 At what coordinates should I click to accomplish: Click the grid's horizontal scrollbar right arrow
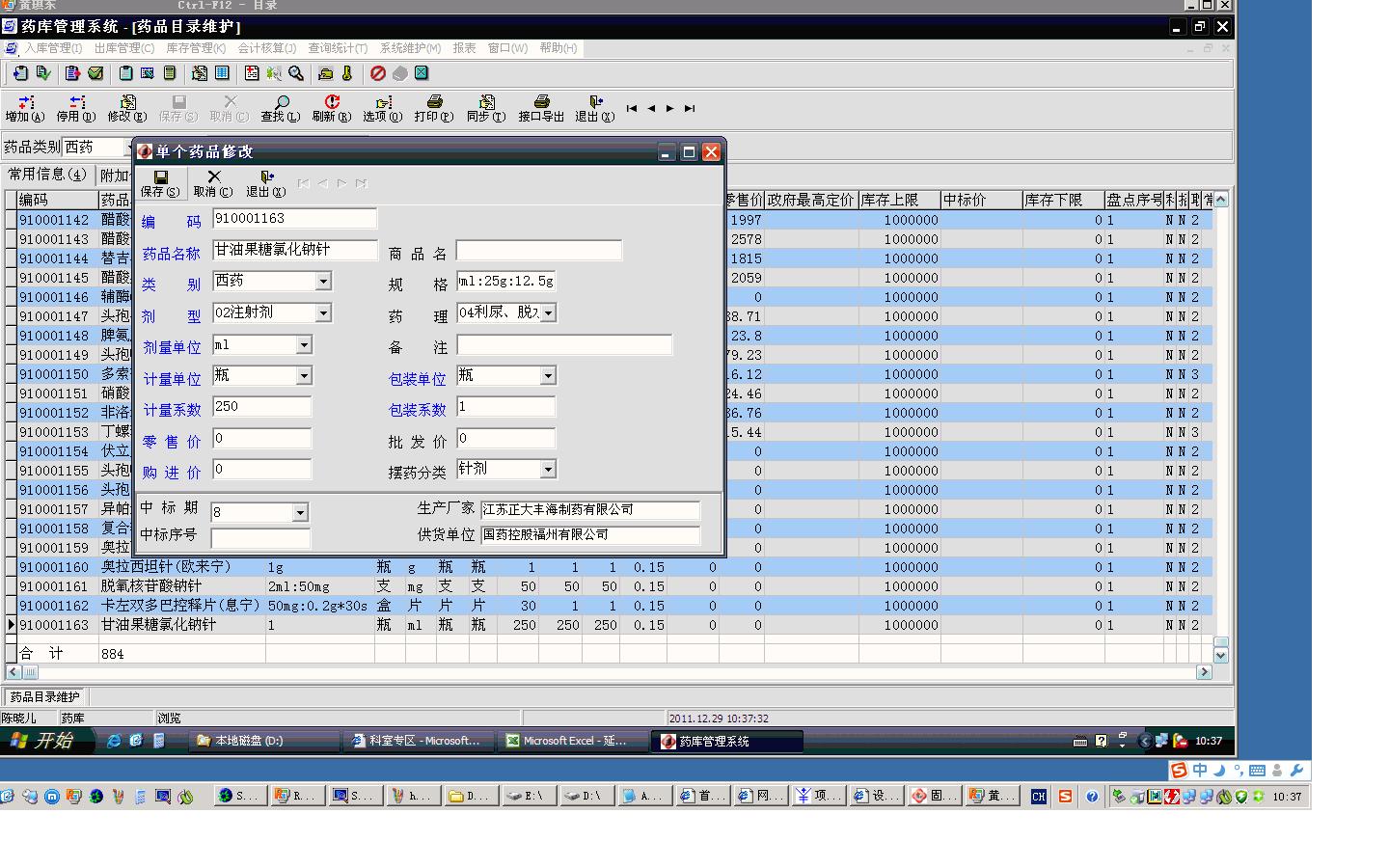[x=1204, y=672]
